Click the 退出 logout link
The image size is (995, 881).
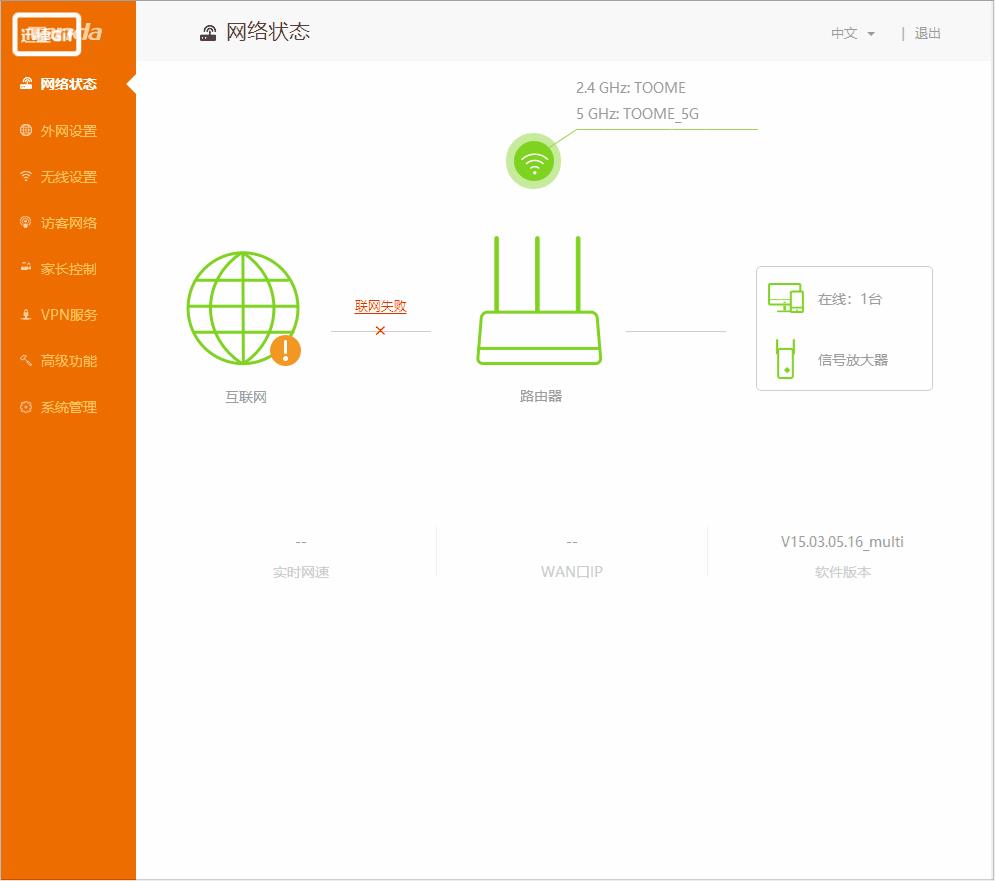pos(927,33)
